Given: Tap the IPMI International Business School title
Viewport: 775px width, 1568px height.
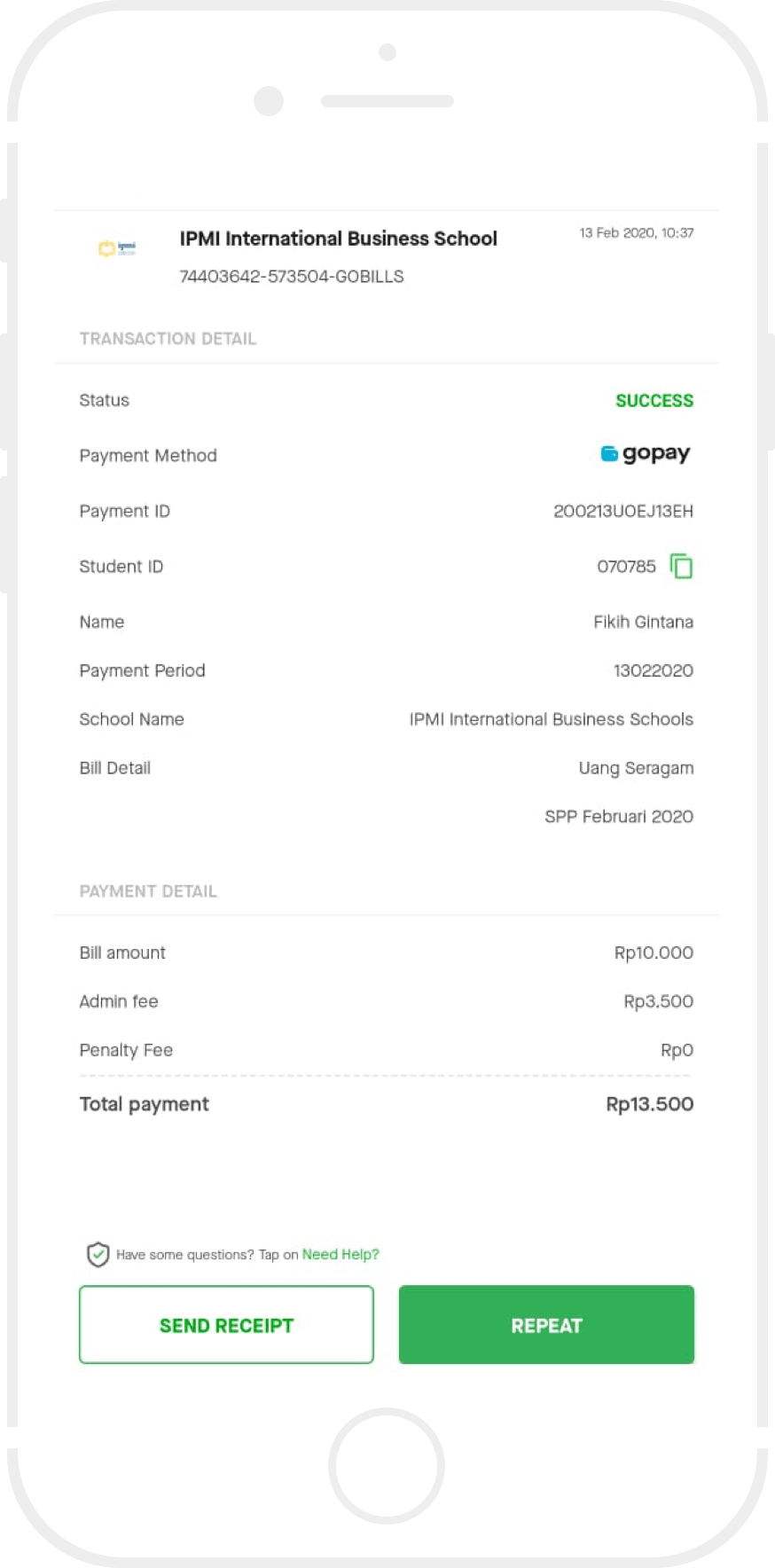Looking at the screenshot, I should (x=338, y=239).
